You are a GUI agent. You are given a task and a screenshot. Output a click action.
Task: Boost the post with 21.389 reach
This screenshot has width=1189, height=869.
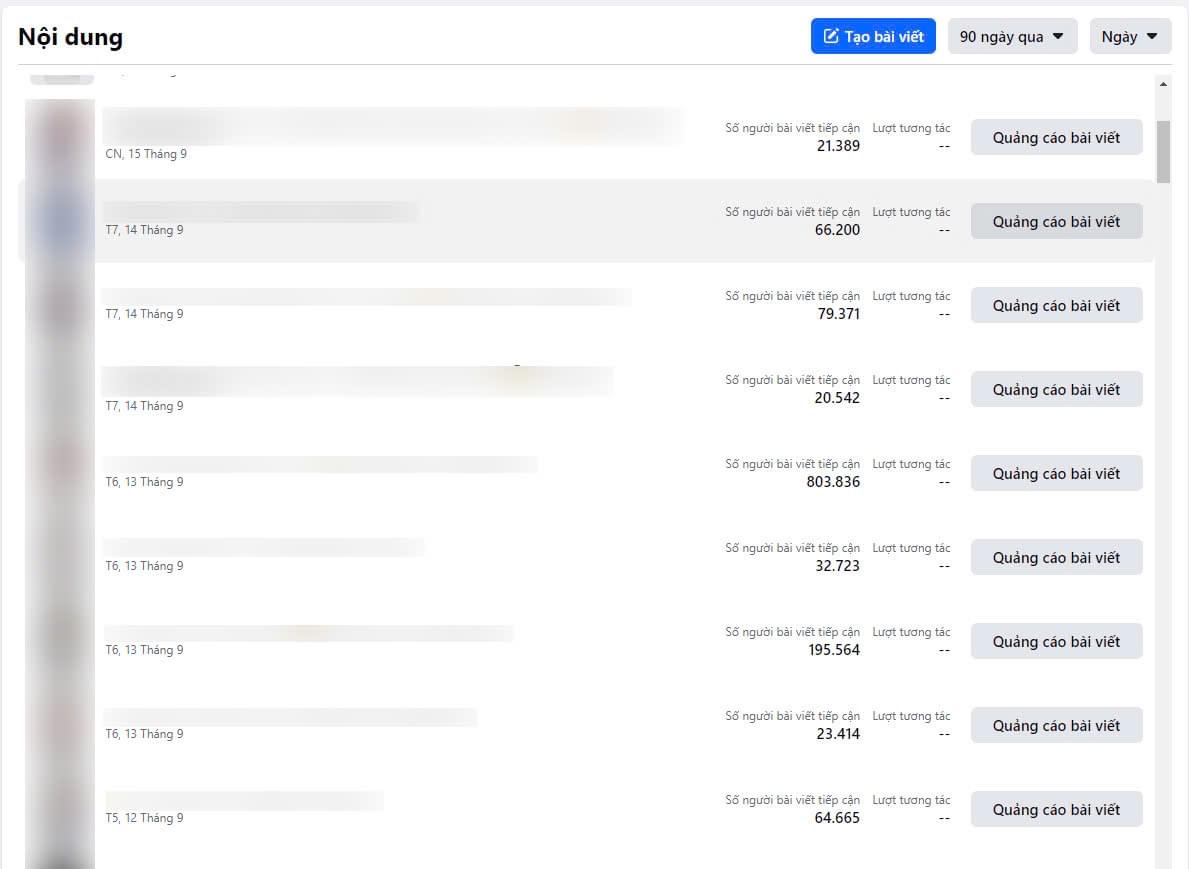click(x=1056, y=137)
